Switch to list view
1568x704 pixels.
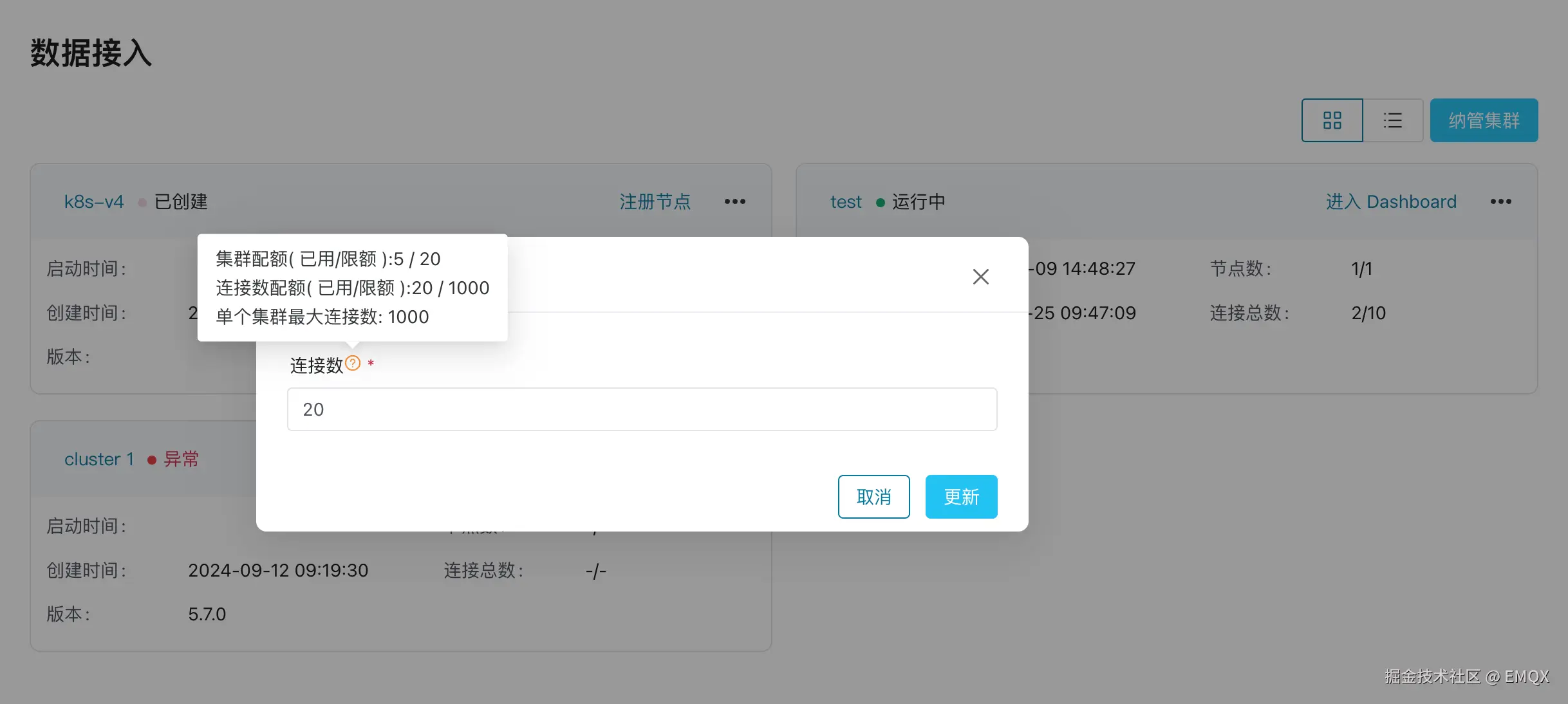click(x=1393, y=120)
